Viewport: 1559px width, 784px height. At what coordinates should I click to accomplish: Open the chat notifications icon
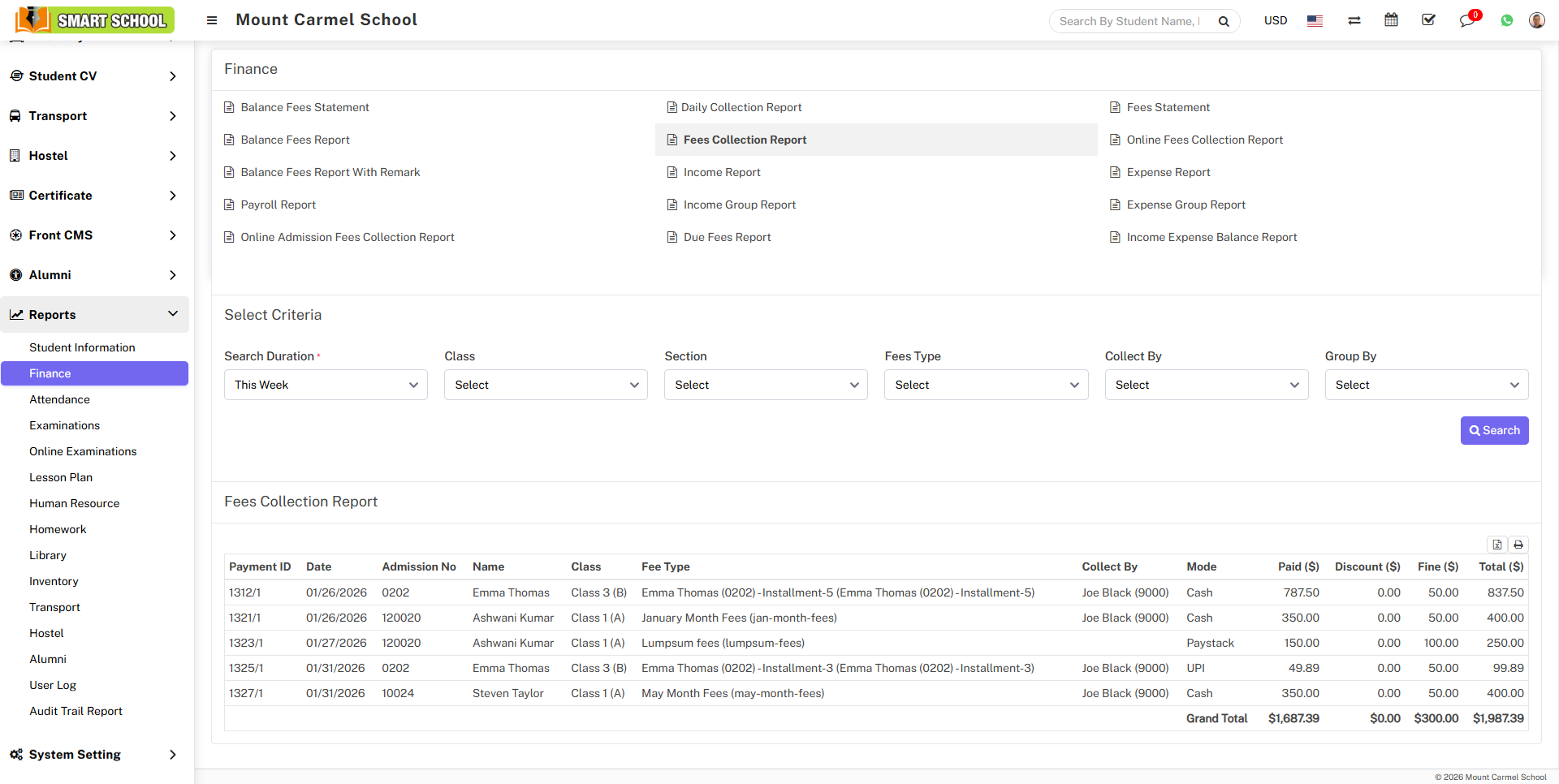tap(1466, 20)
